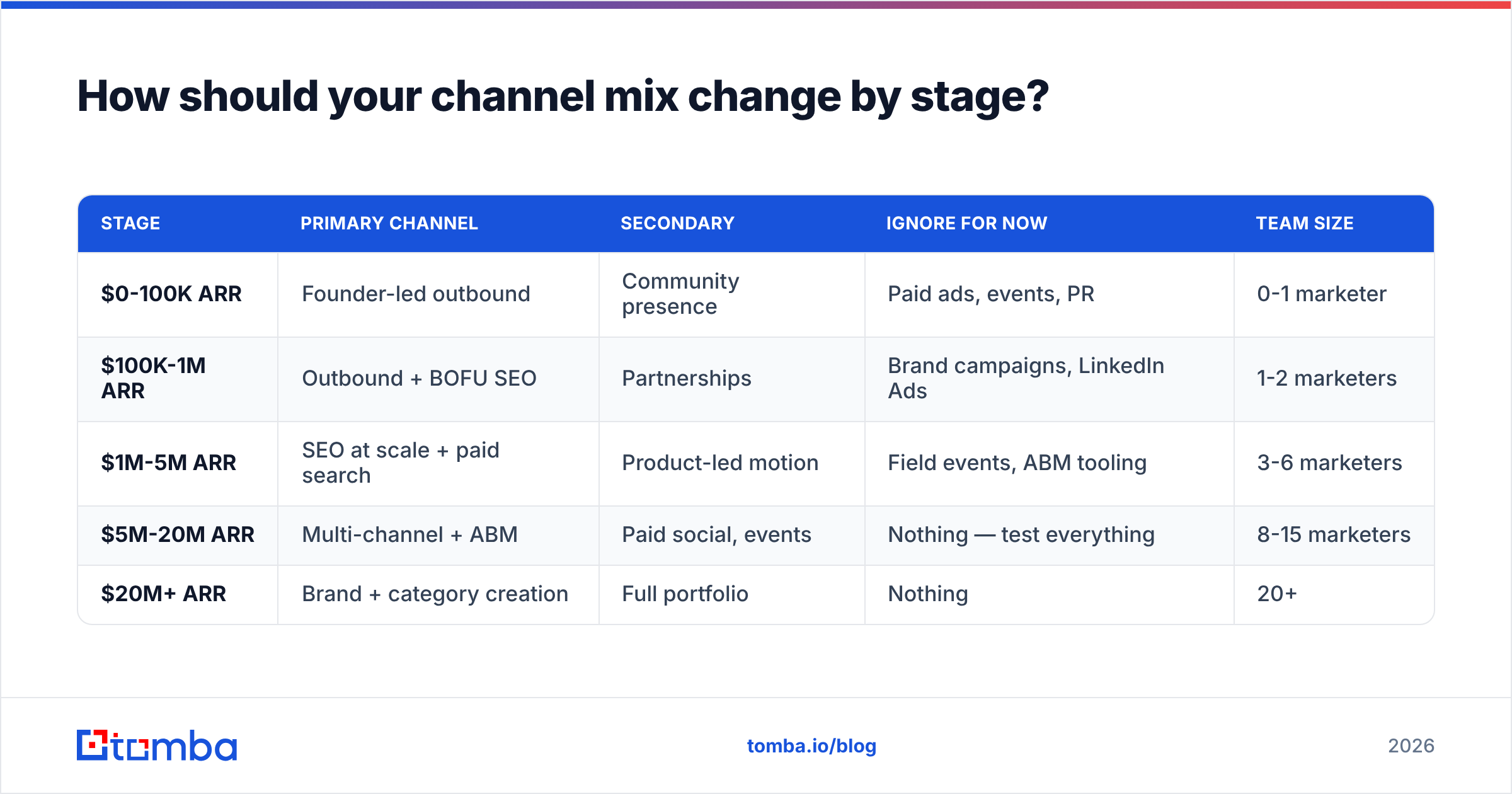Click the channel mix headline title
The image size is (1512, 794).
coord(563,97)
